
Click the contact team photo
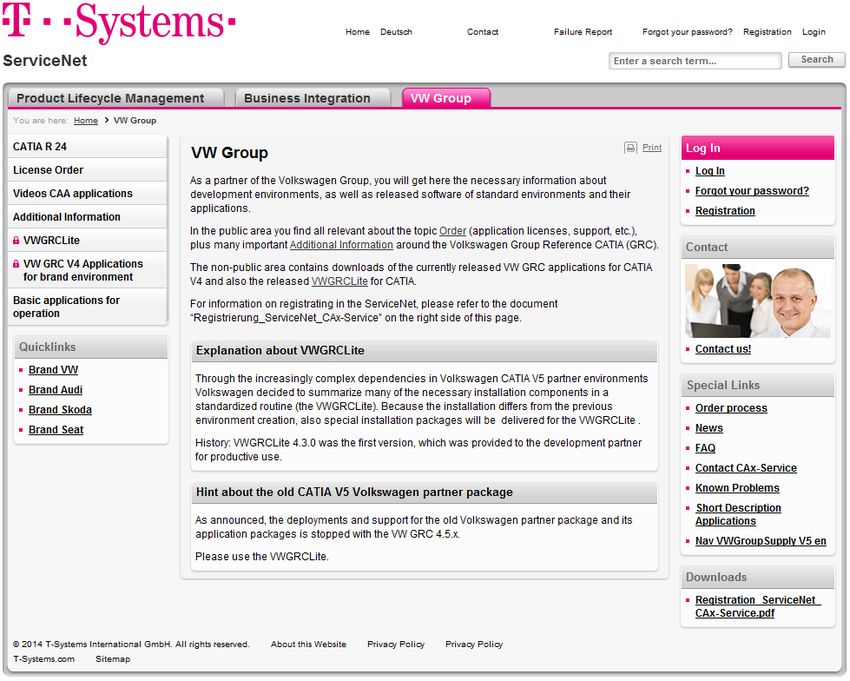pyautogui.click(x=757, y=301)
